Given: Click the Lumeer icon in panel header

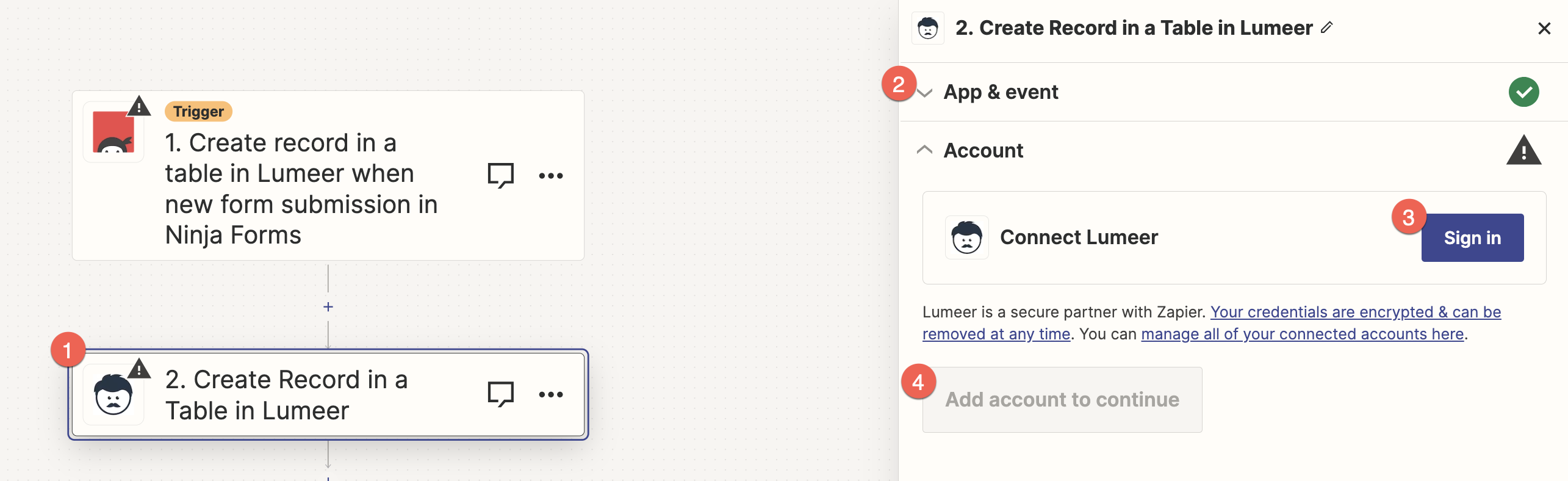Looking at the screenshot, I should pyautogui.click(x=927, y=28).
